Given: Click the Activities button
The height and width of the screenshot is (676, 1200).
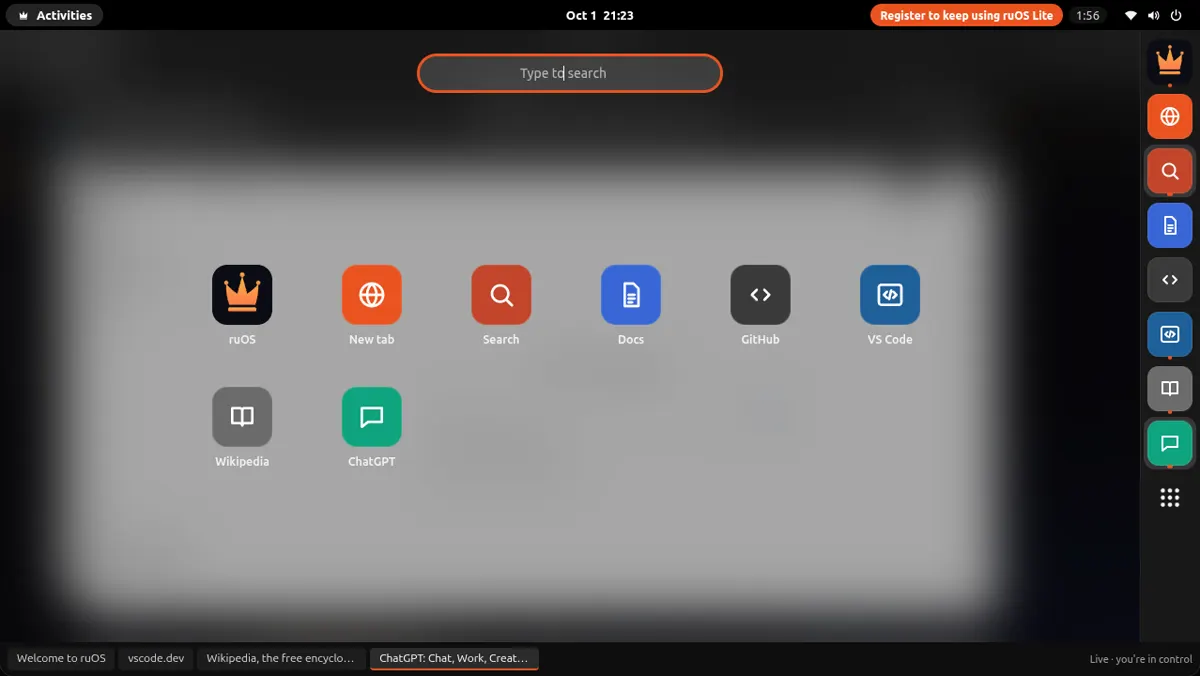Looking at the screenshot, I should (x=55, y=15).
